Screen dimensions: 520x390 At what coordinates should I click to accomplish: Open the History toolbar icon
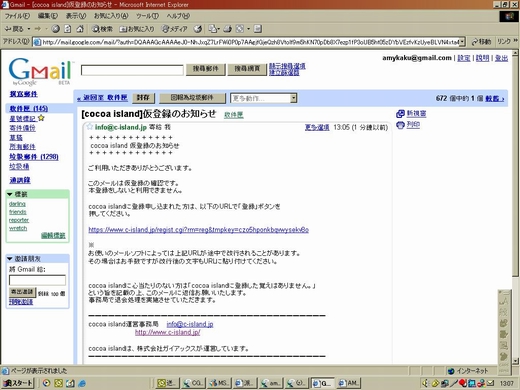(198, 29)
